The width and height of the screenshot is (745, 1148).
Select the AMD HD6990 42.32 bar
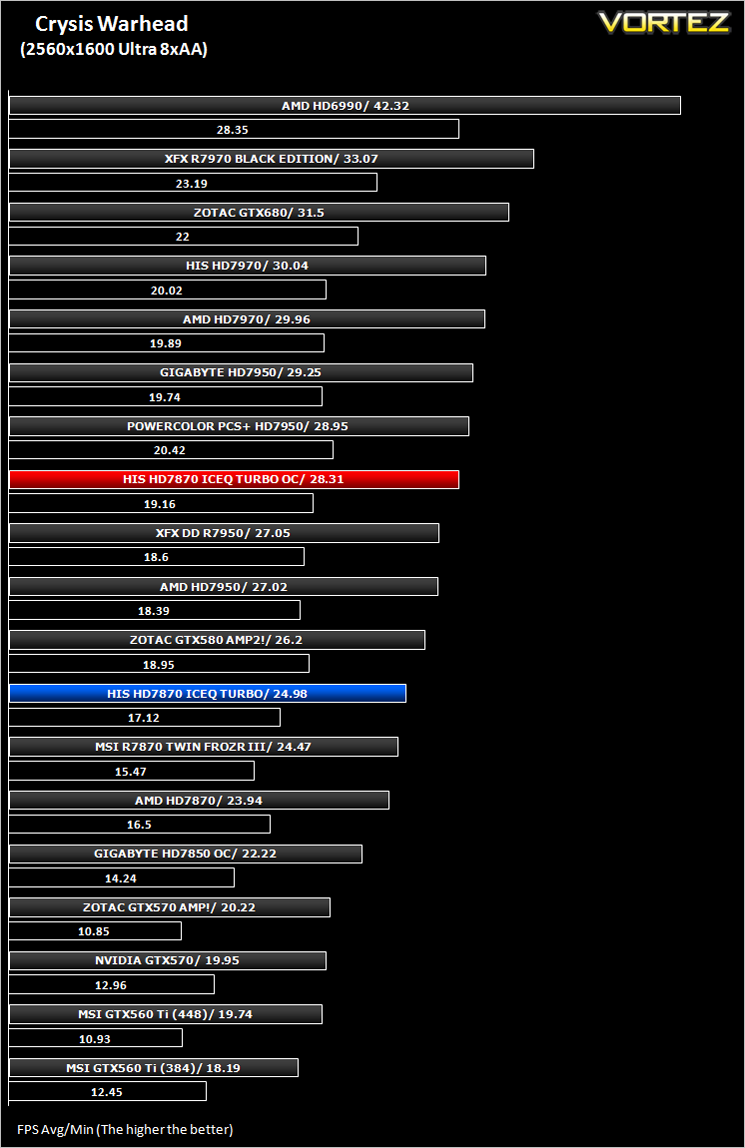coord(345,105)
